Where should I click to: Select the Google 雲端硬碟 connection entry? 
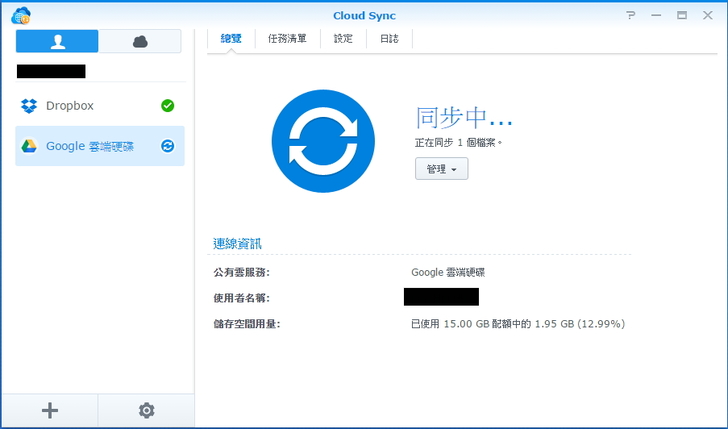[x=98, y=146]
